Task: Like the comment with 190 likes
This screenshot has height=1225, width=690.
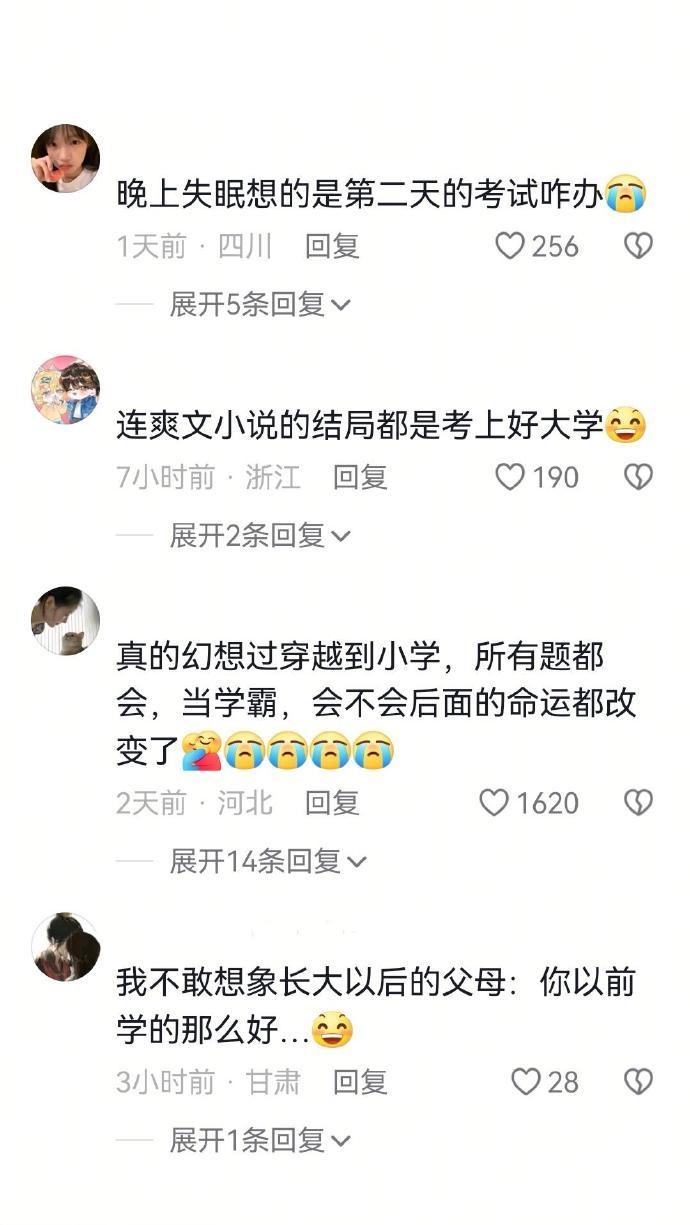Action: point(510,478)
